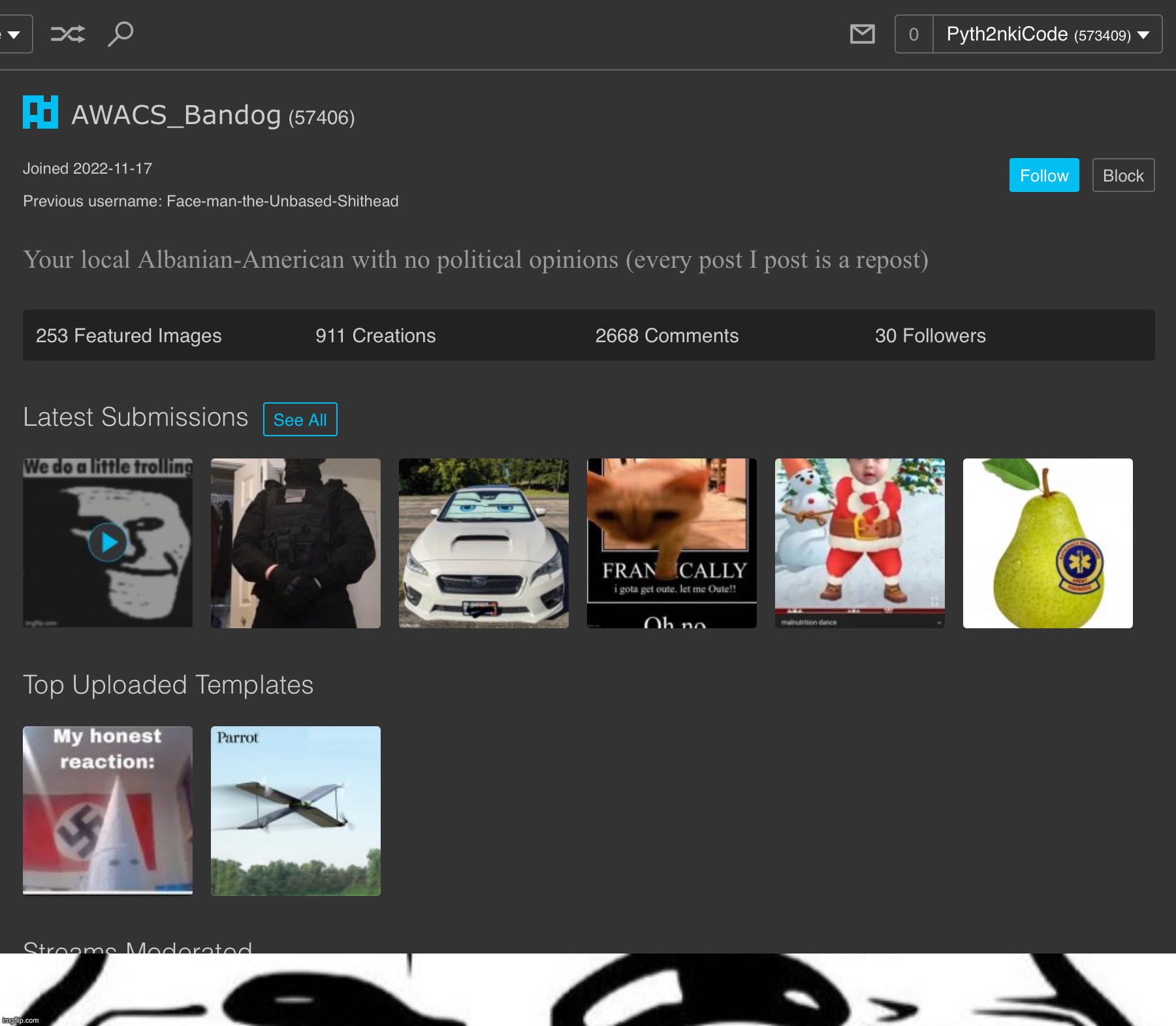Open the partially visible top-left dropdown arrow
Viewport: 1176px width, 1026px height.
coord(14,35)
